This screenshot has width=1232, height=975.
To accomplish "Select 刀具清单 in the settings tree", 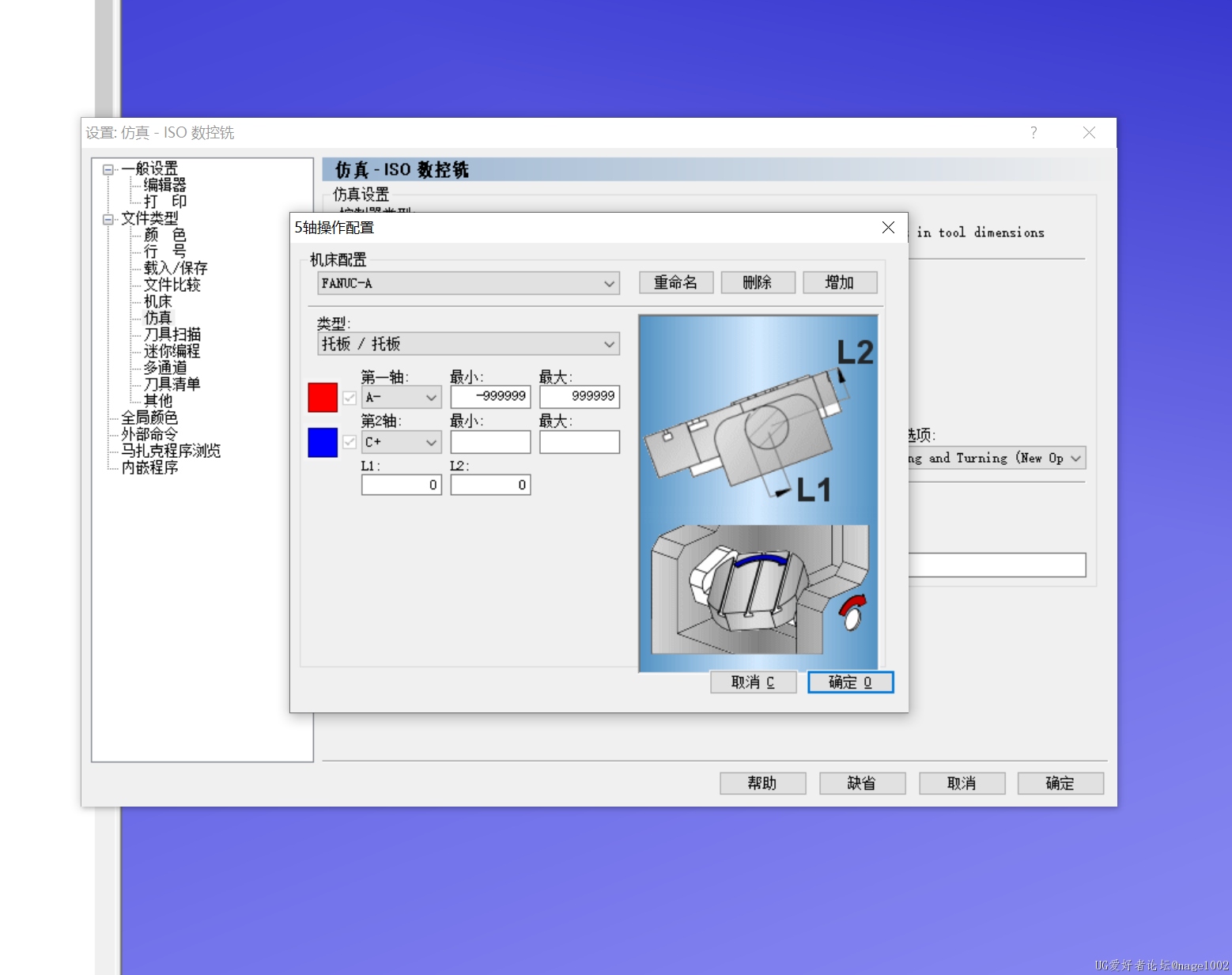I will (172, 384).
